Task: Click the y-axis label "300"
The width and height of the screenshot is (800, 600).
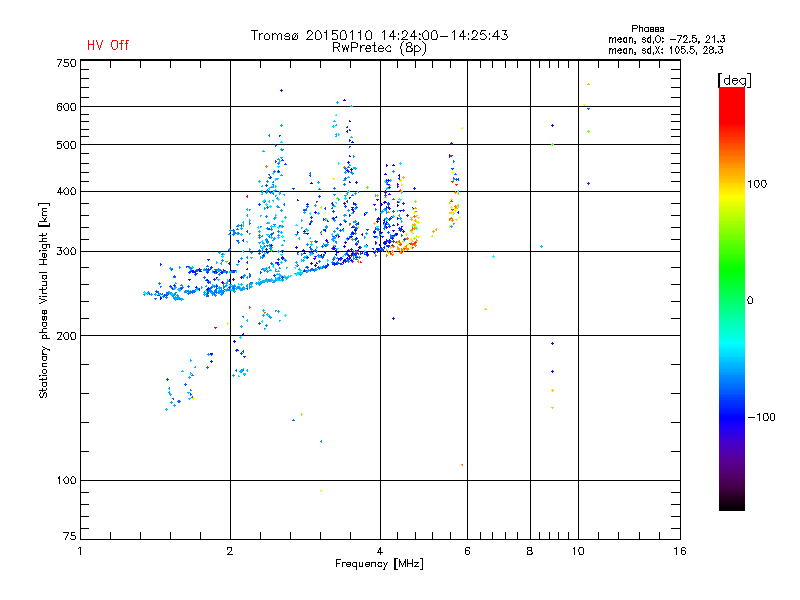Action: coord(66,252)
